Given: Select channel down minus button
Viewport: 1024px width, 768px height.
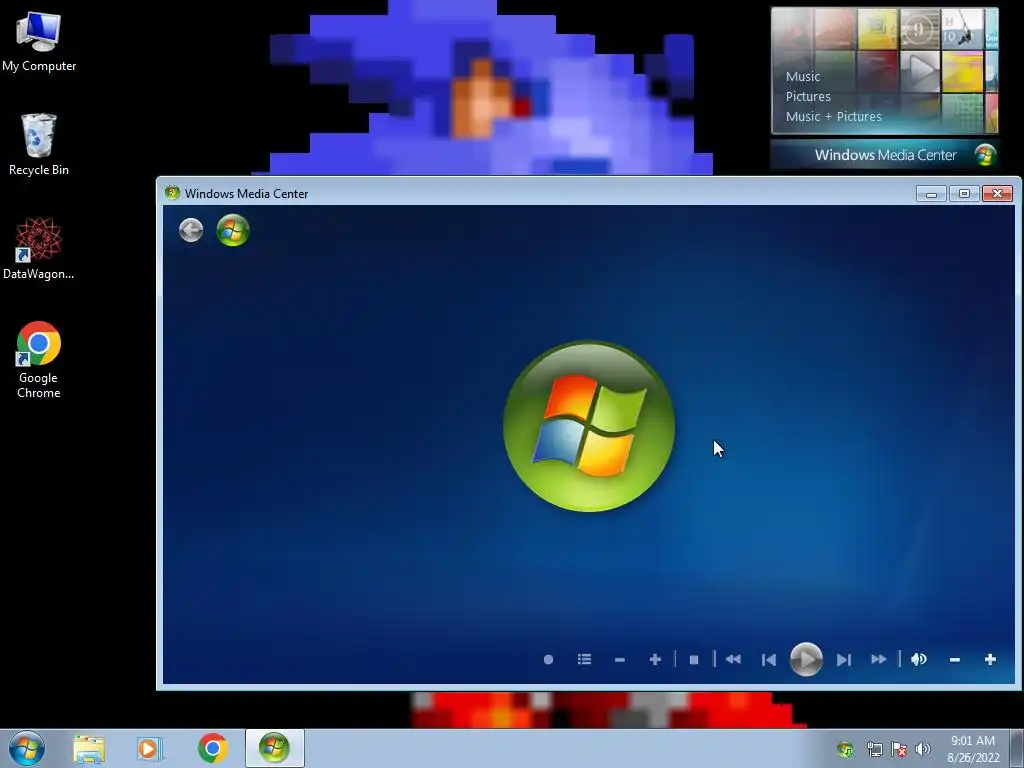Looking at the screenshot, I should tap(620, 660).
